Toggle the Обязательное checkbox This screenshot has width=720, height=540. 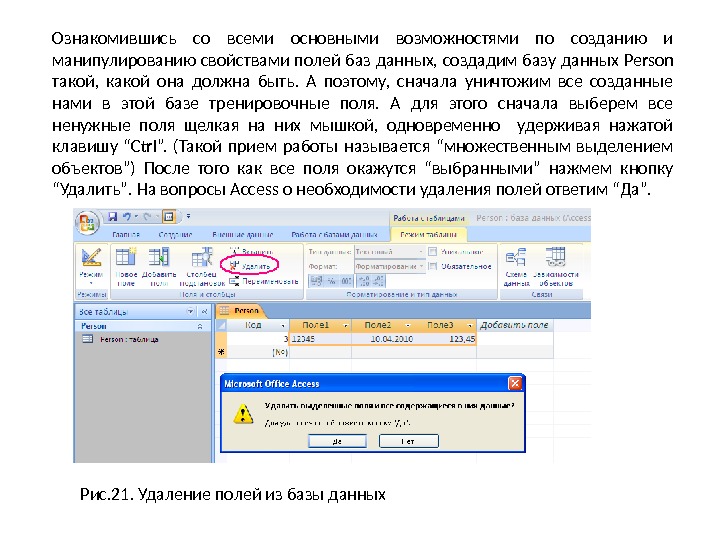433,266
